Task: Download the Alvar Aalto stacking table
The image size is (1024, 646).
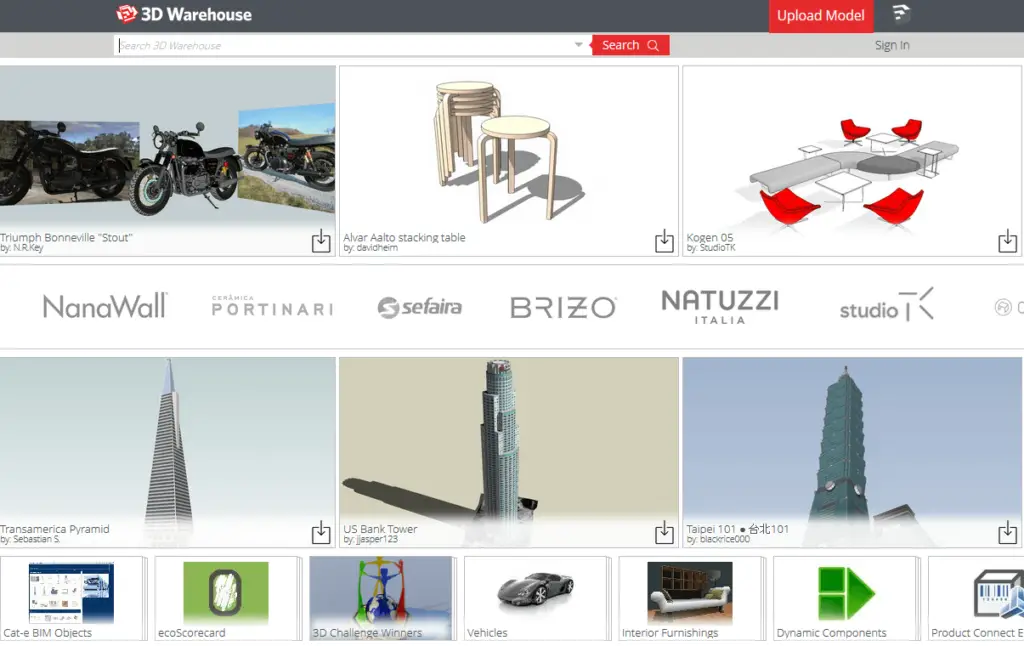Action: (663, 241)
